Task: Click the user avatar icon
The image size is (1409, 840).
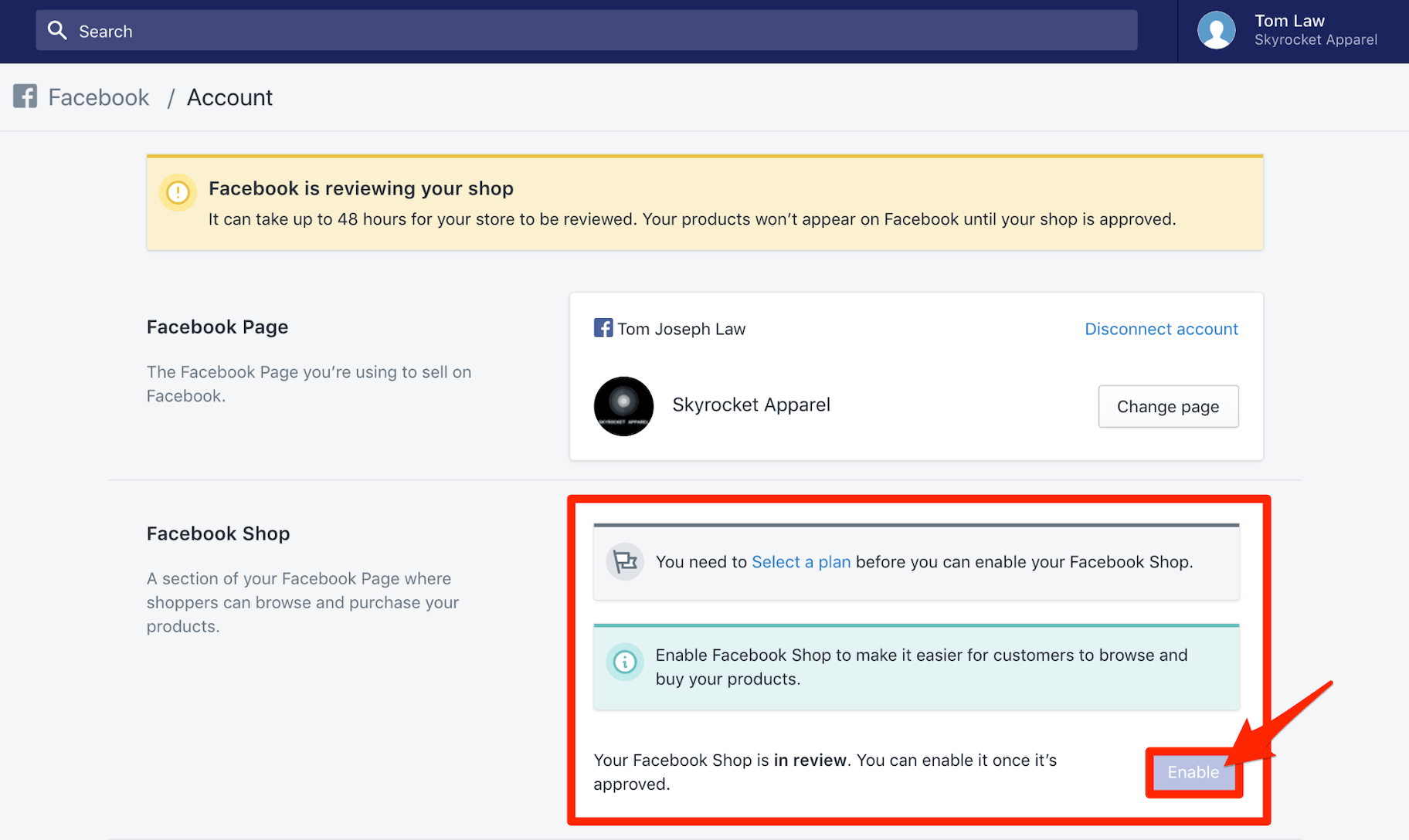Action: [1216, 31]
